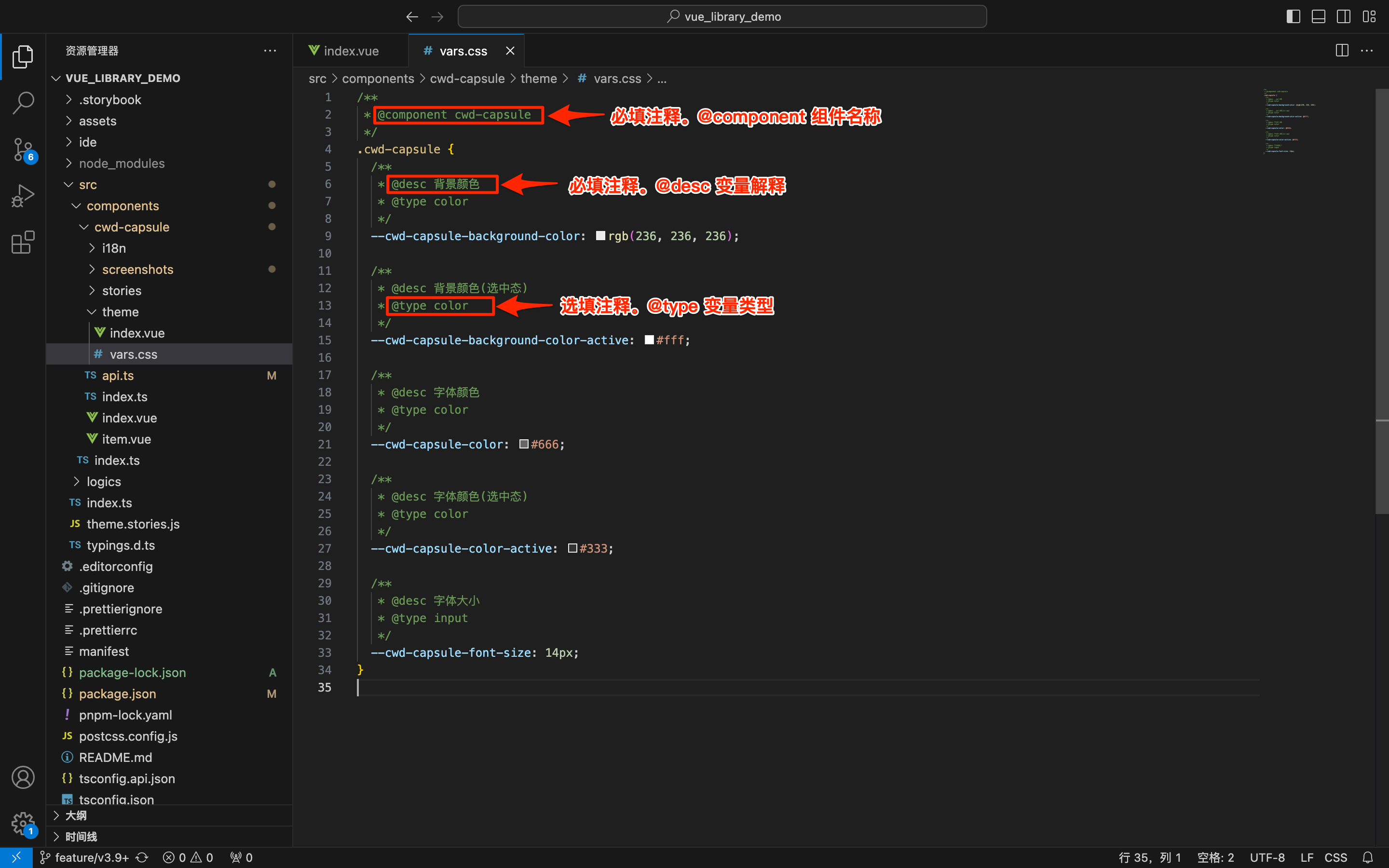Image resolution: width=1389 pixels, height=868 pixels.
Task: Click breadcrumb item theme
Action: 538,79
